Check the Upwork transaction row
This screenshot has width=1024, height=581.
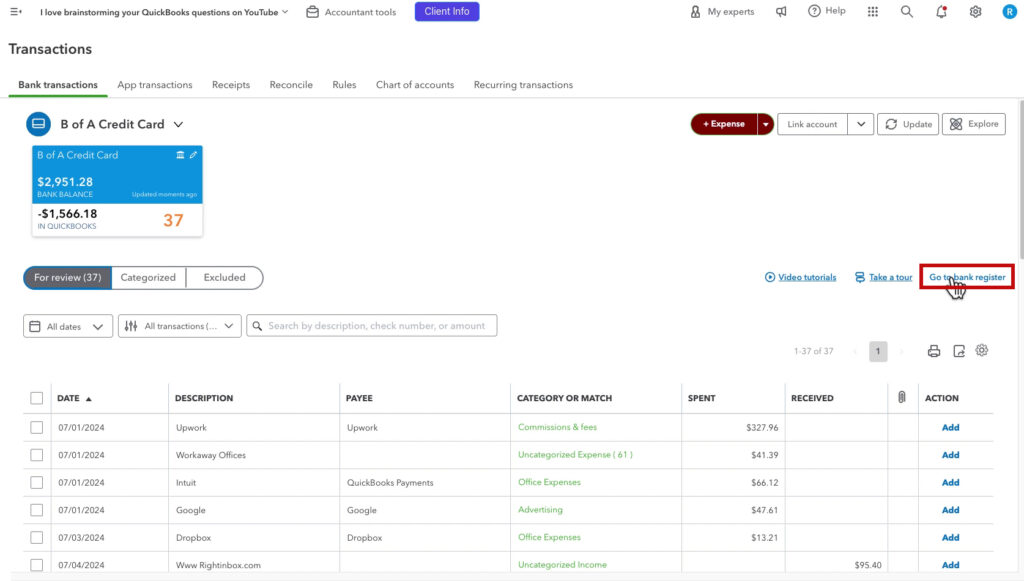(36, 427)
